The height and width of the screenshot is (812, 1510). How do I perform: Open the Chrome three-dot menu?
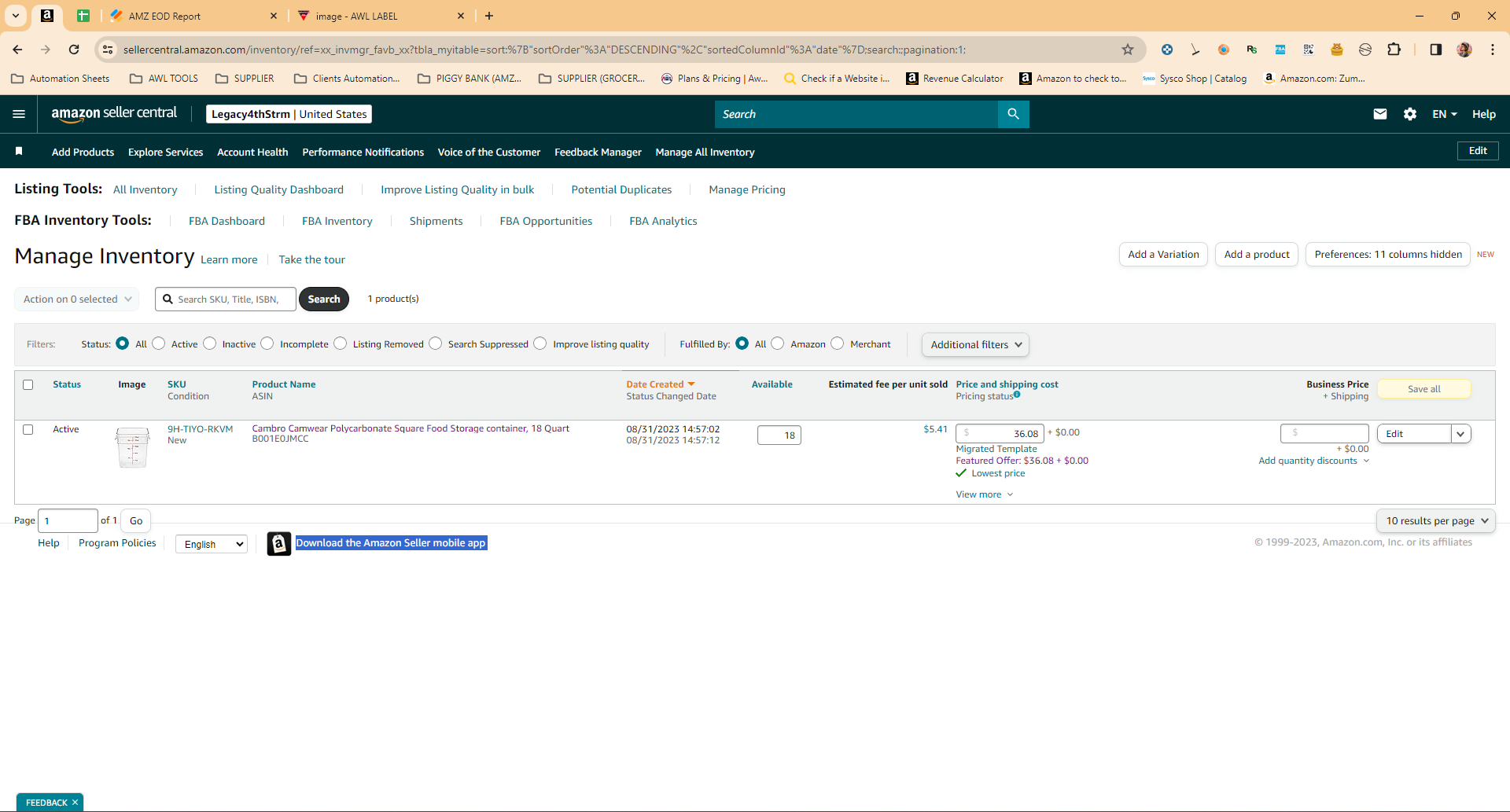coord(1493,50)
